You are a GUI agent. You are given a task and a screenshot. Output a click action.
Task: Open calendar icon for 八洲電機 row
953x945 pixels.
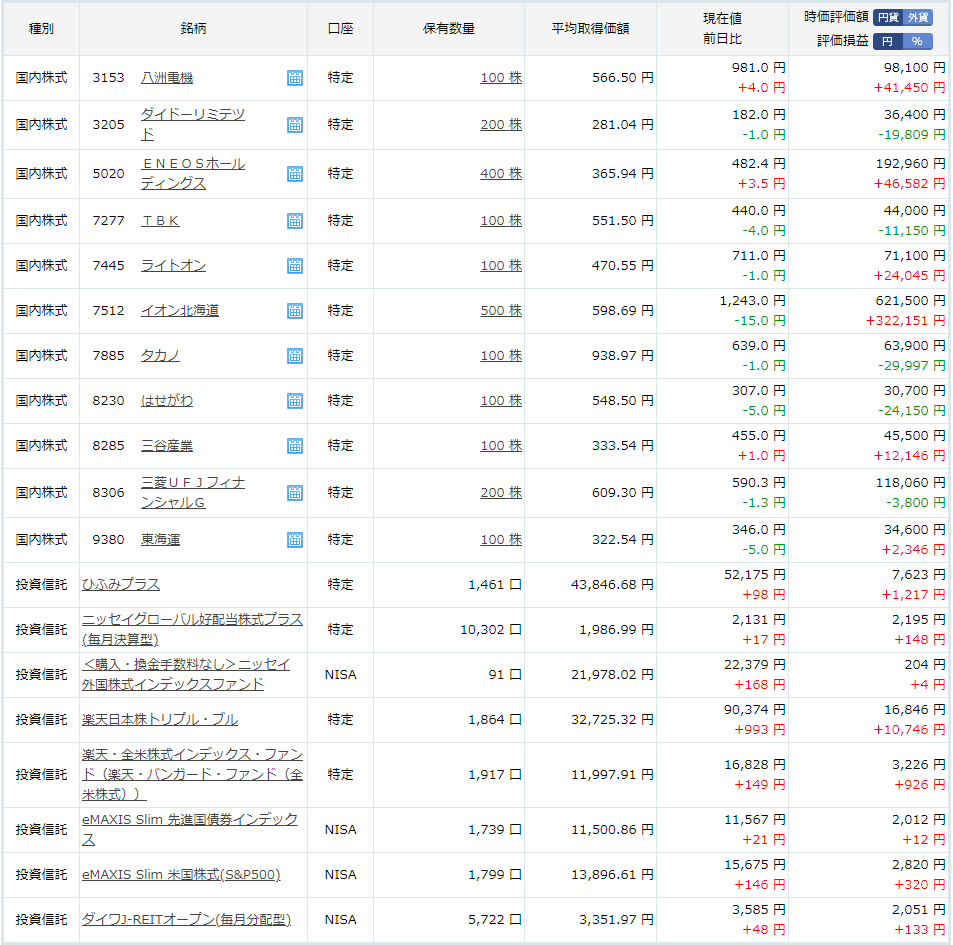point(295,78)
